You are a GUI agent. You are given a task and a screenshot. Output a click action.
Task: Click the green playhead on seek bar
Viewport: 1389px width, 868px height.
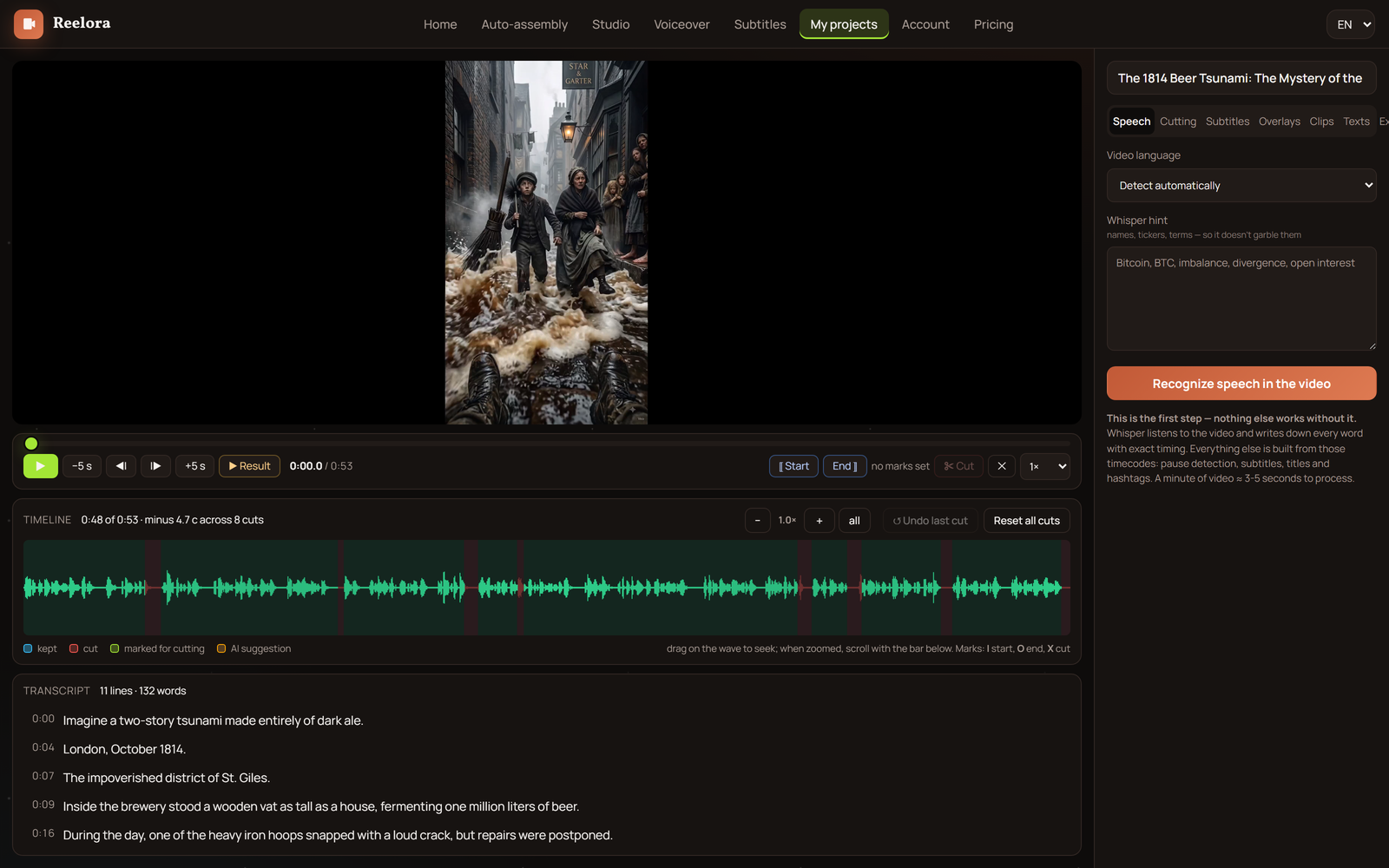[31, 444]
